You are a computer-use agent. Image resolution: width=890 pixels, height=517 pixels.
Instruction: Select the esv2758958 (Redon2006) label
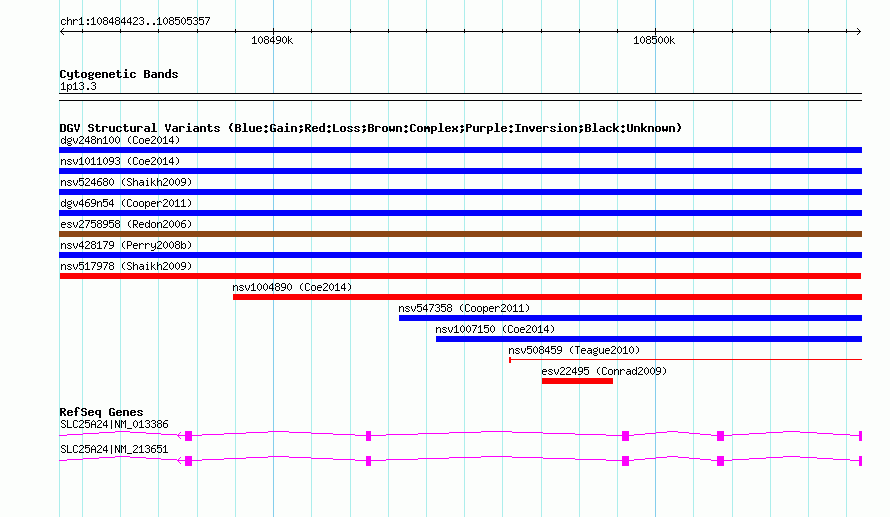coord(126,224)
